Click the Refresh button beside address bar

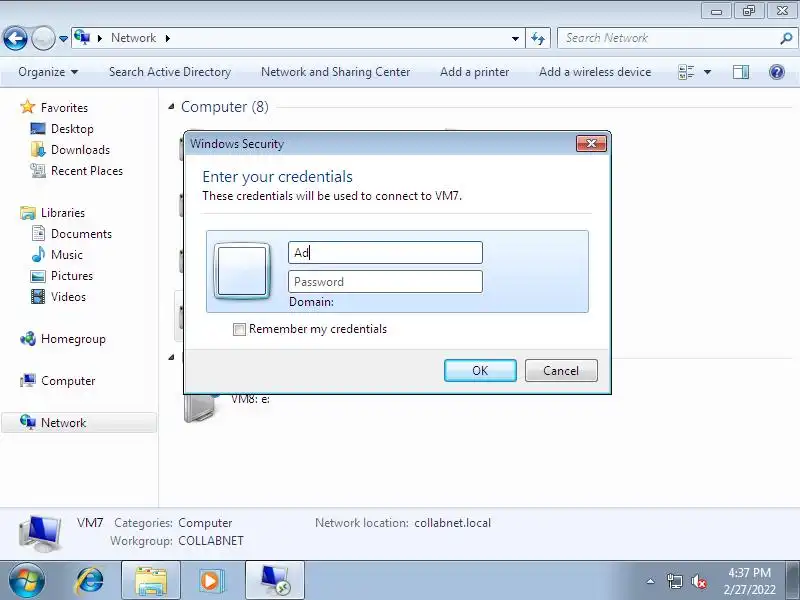538,38
